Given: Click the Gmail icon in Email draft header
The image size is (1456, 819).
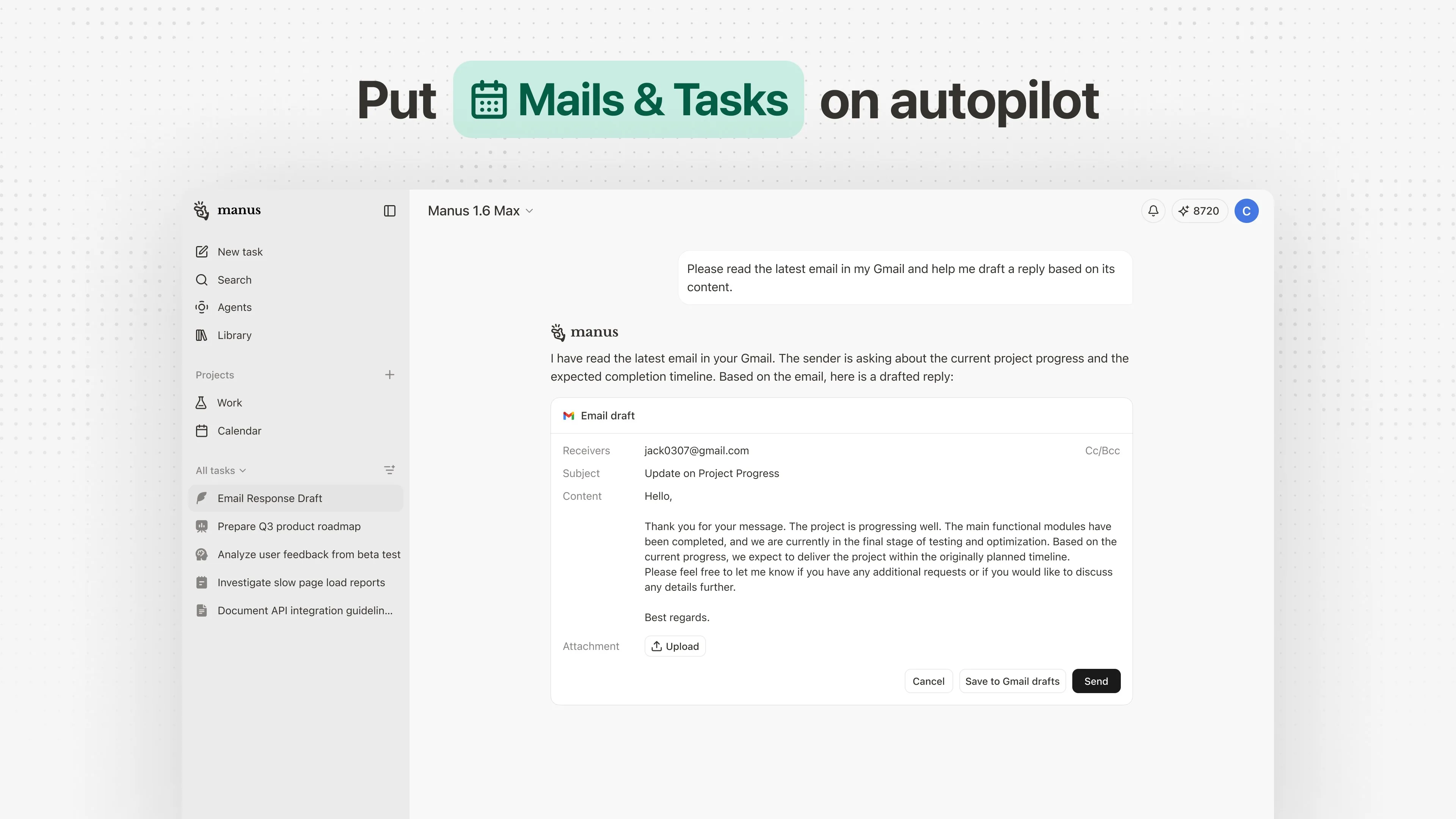Looking at the screenshot, I should (x=569, y=416).
